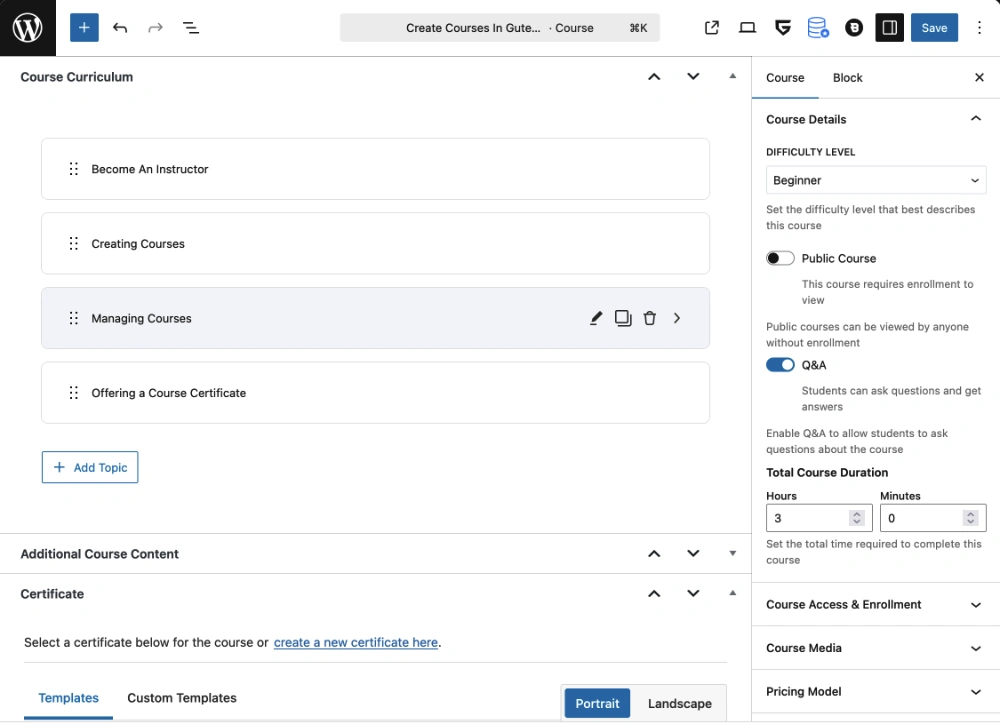Click the Add Topic button

pos(90,467)
